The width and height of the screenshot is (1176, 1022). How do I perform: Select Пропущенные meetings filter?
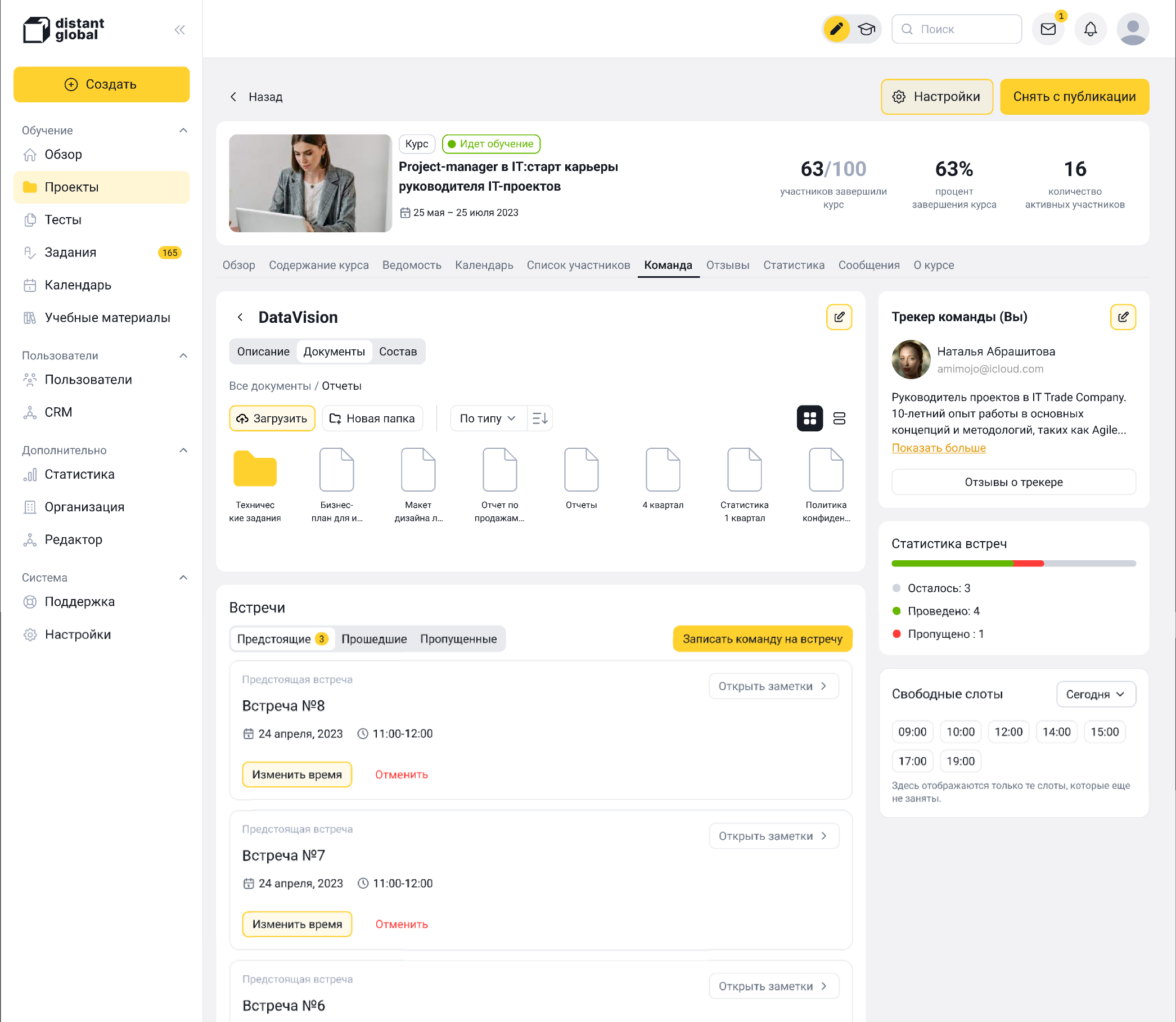458,640
